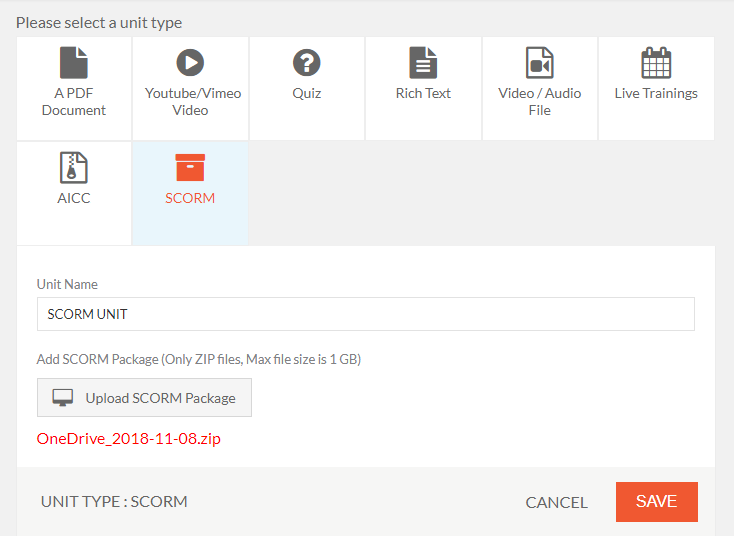This screenshot has width=734, height=536.
Task: Click 'Please select a unit type' heading
Action: [99, 22]
